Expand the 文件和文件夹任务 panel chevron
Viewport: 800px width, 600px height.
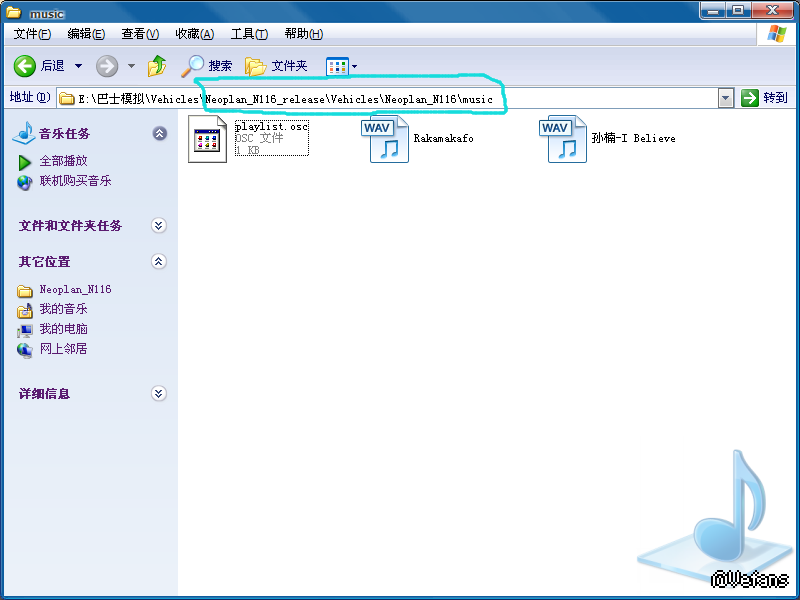[159, 226]
